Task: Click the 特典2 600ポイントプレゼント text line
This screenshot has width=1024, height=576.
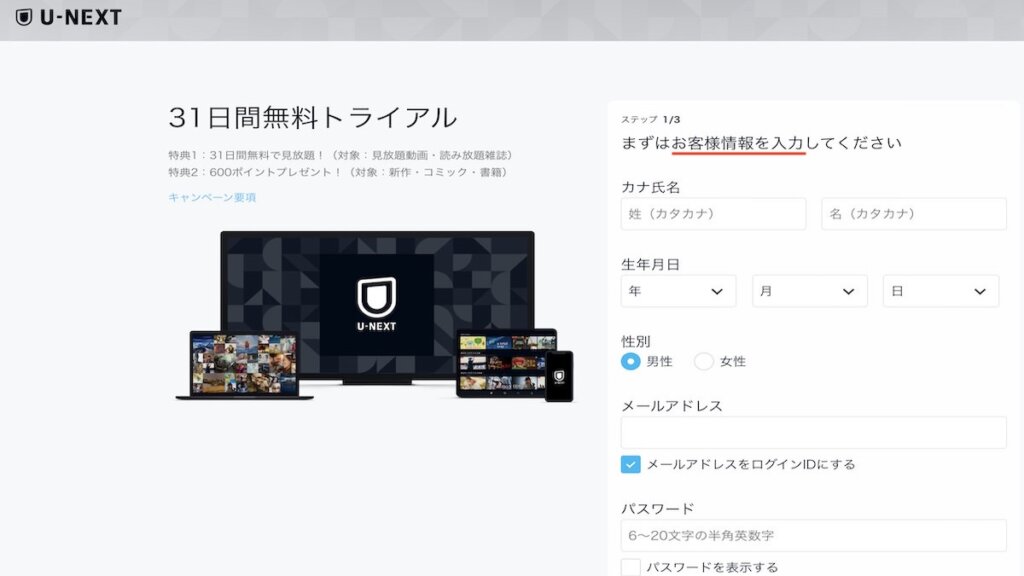Action: (338, 172)
